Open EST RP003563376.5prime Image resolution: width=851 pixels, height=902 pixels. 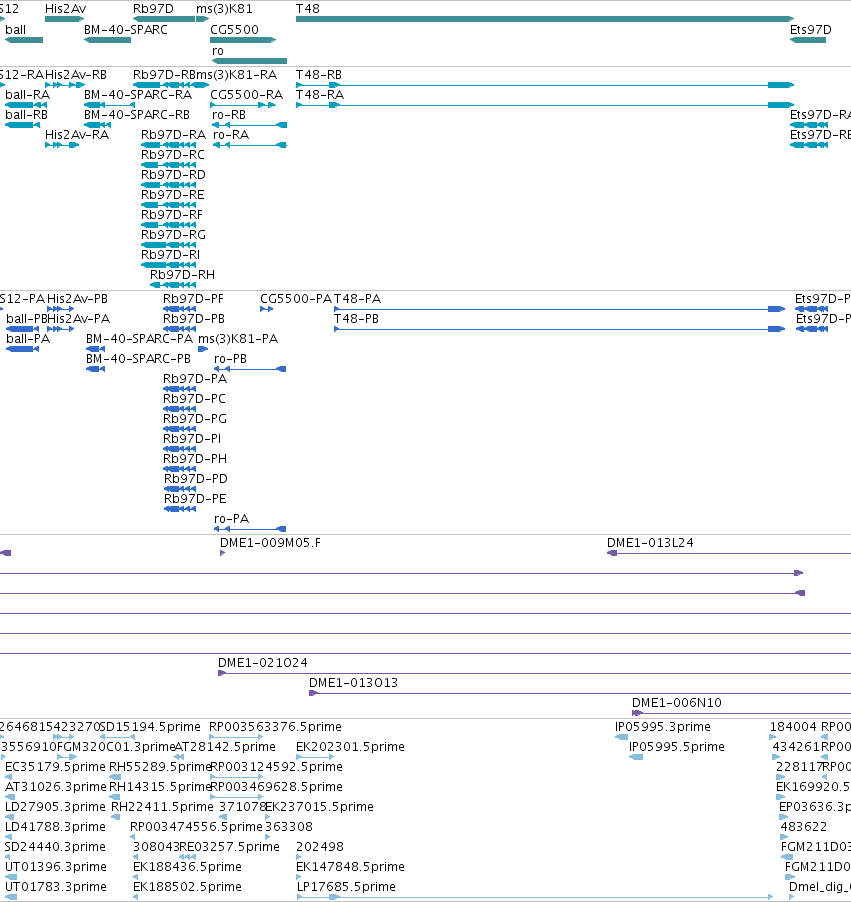[x=236, y=737]
